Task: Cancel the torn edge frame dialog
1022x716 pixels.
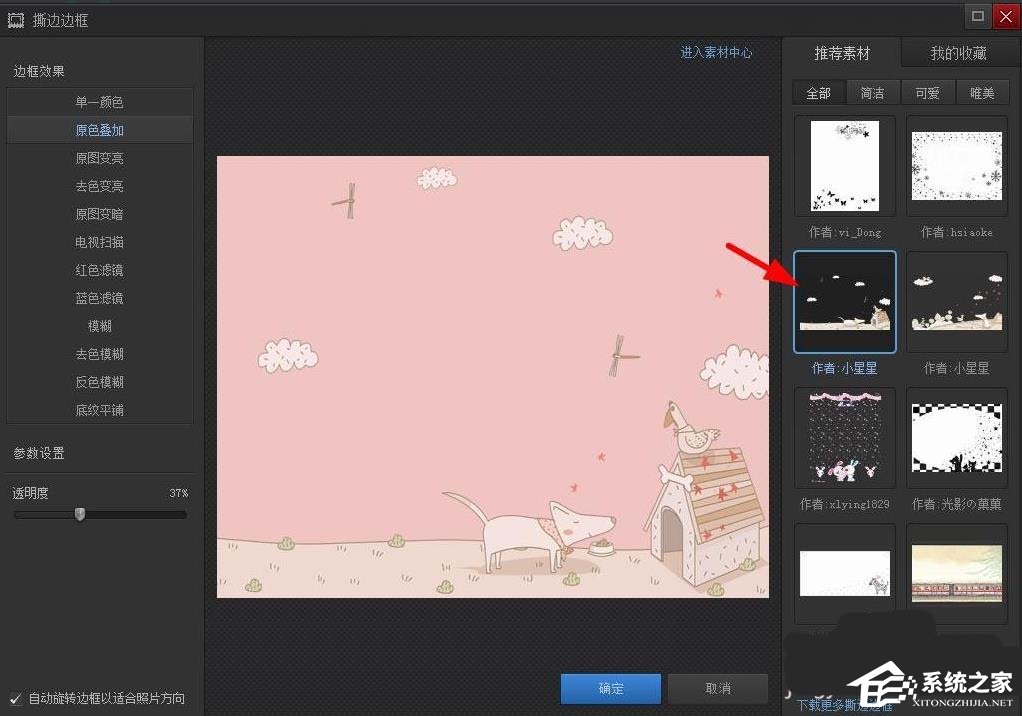Action: 718,688
